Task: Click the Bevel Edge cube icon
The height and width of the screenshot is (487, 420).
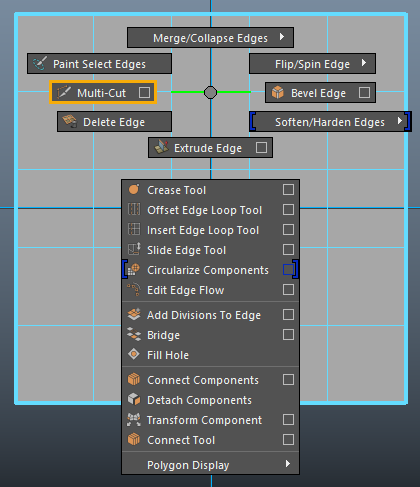Action: [277, 92]
